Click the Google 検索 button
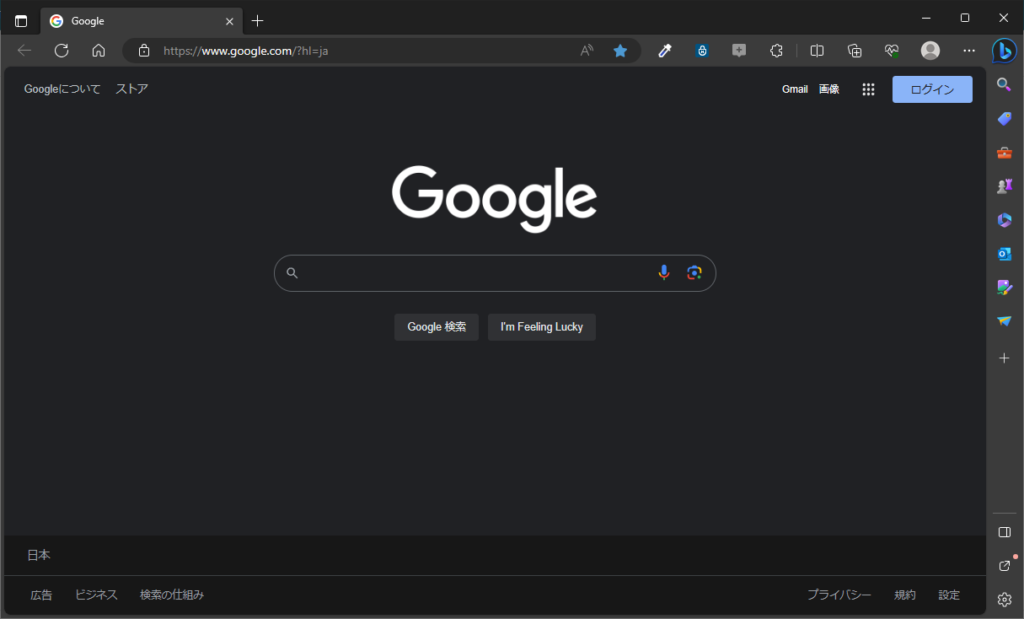 pos(436,327)
